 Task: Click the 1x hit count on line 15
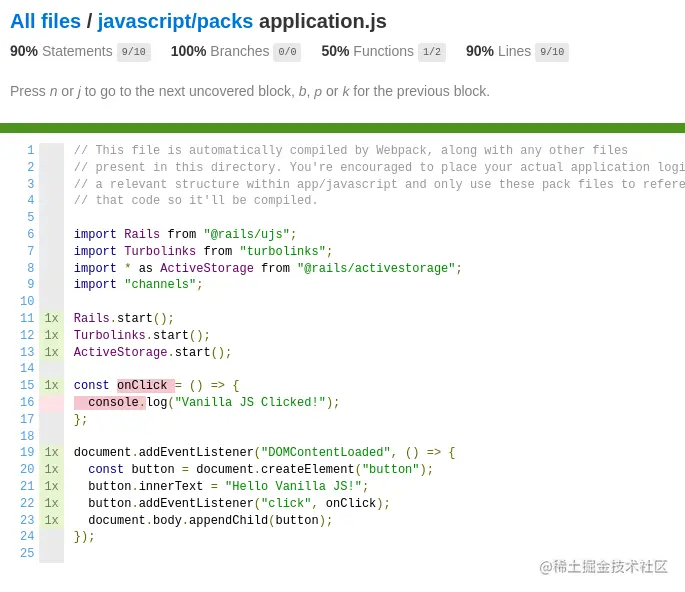pyautogui.click(x=52, y=385)
